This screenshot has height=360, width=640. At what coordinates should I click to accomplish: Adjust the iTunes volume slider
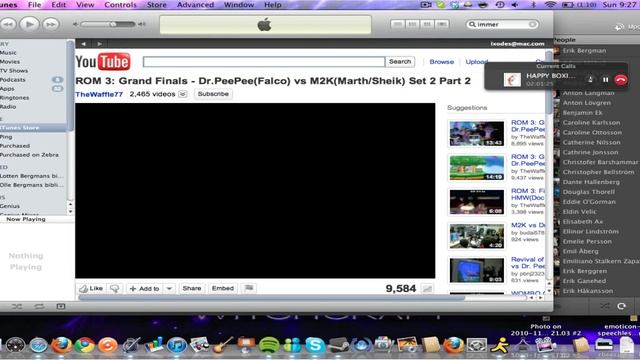tap(108, 24)
